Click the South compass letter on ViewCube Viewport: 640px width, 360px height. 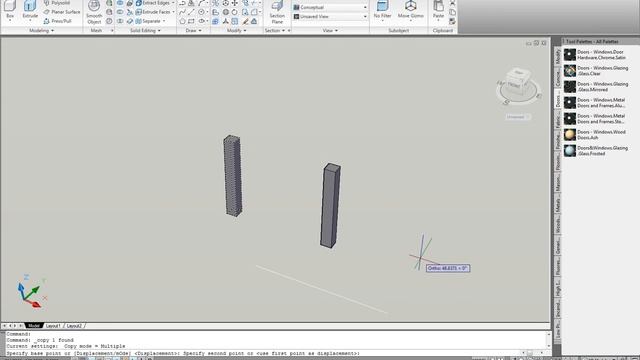click(506, 102)
